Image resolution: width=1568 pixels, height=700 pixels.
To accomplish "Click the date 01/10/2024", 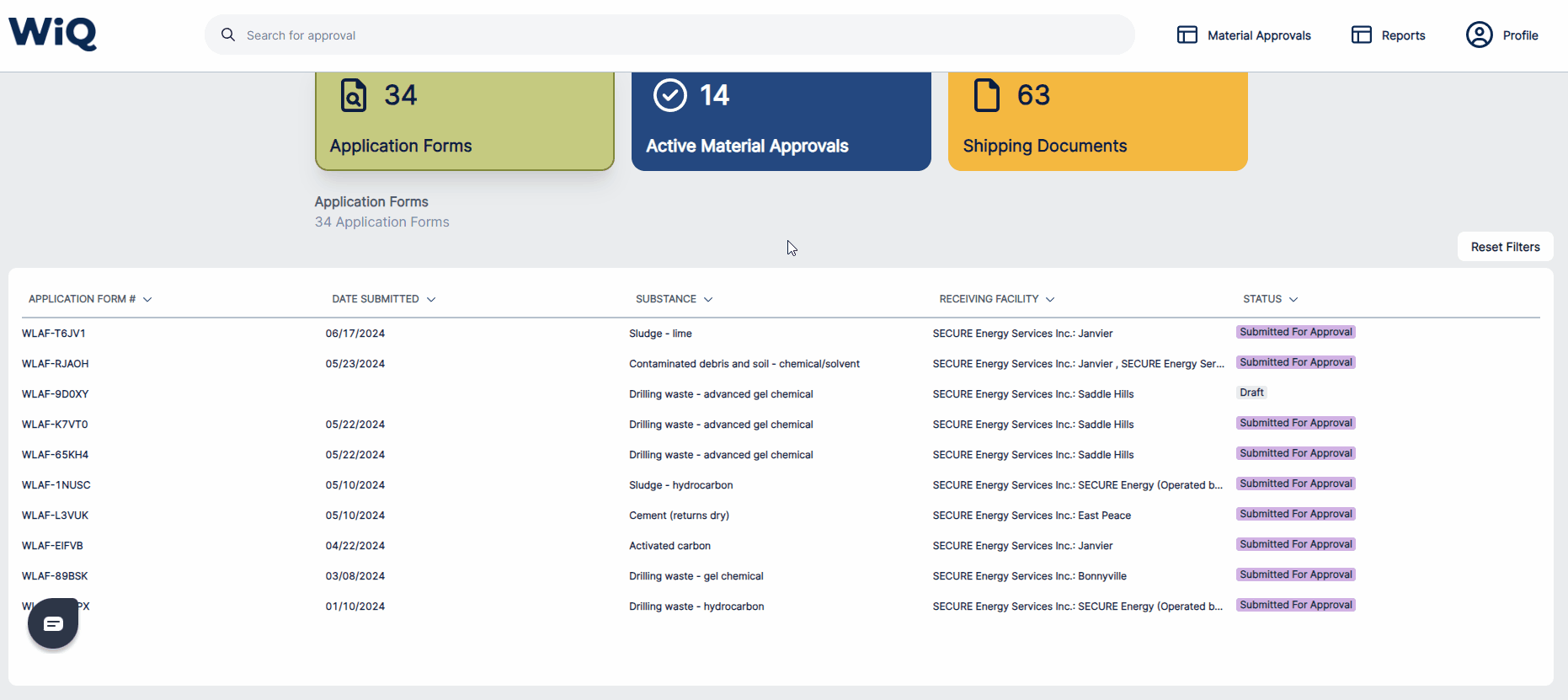I will 355,606.
